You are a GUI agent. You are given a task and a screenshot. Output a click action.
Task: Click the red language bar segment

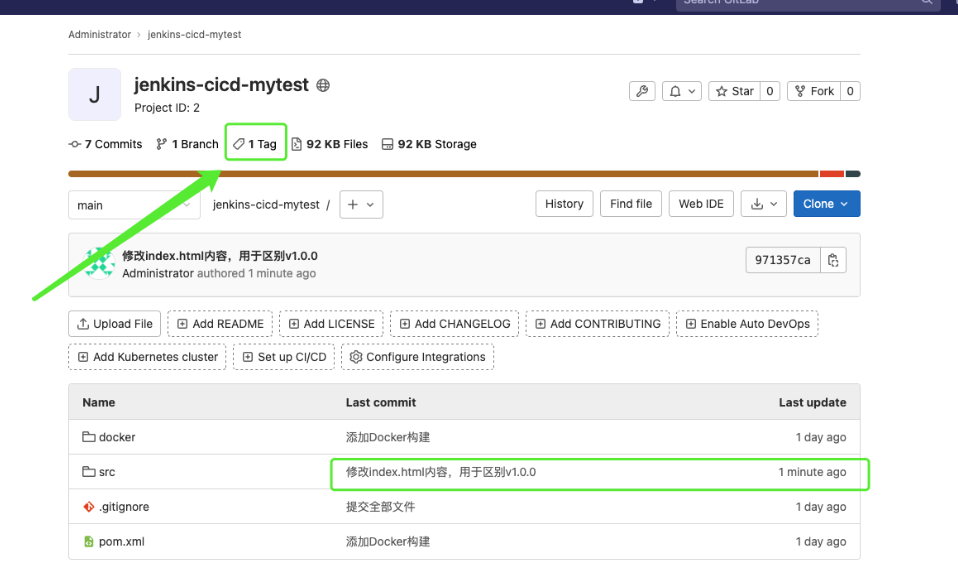[832, 174]
